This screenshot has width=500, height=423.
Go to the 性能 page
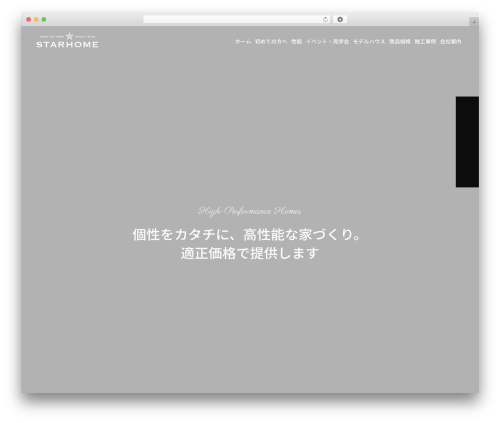pyautogui.click(x=296, y=42)
